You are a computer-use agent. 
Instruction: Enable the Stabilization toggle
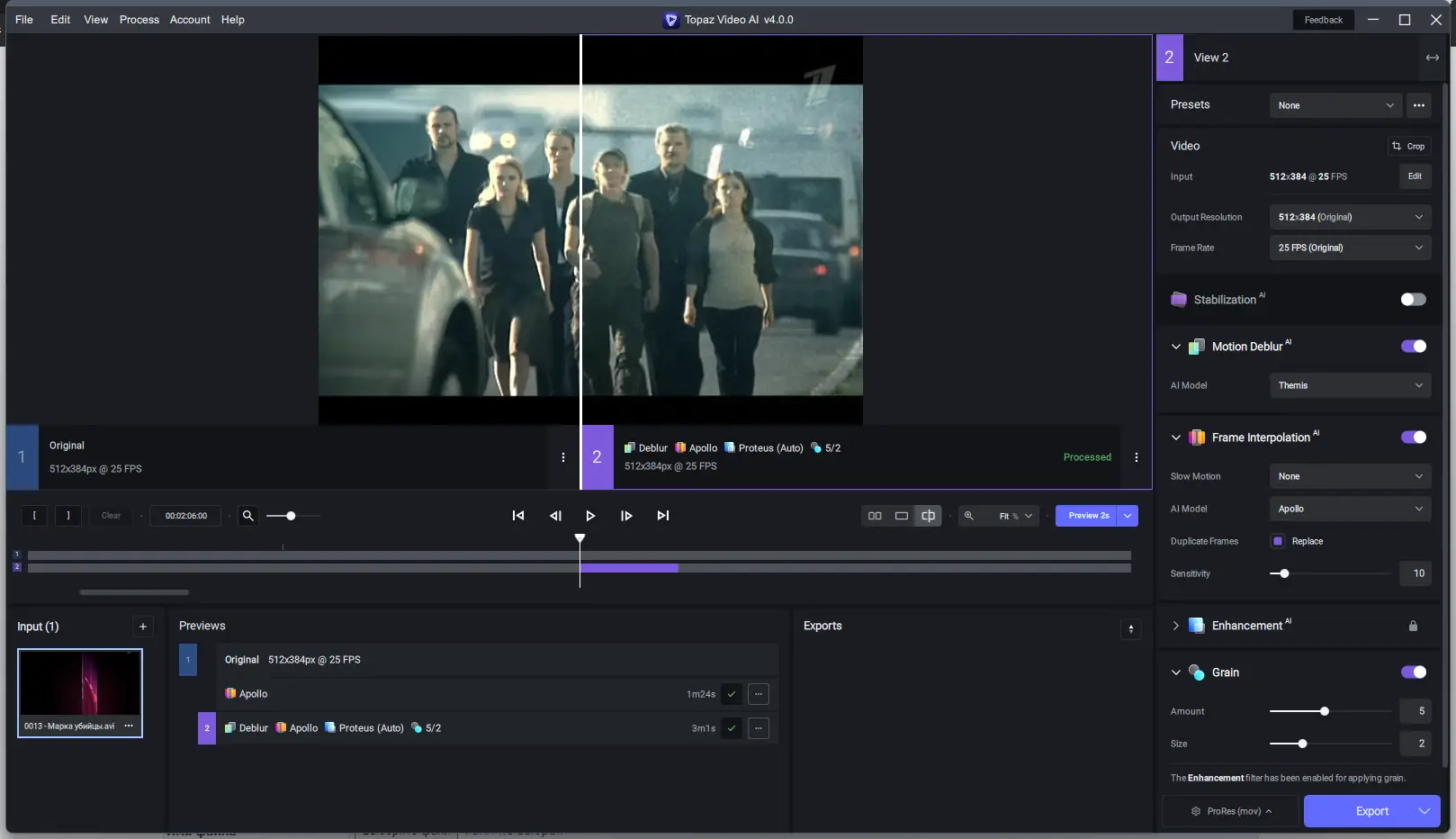point(1413,300)
